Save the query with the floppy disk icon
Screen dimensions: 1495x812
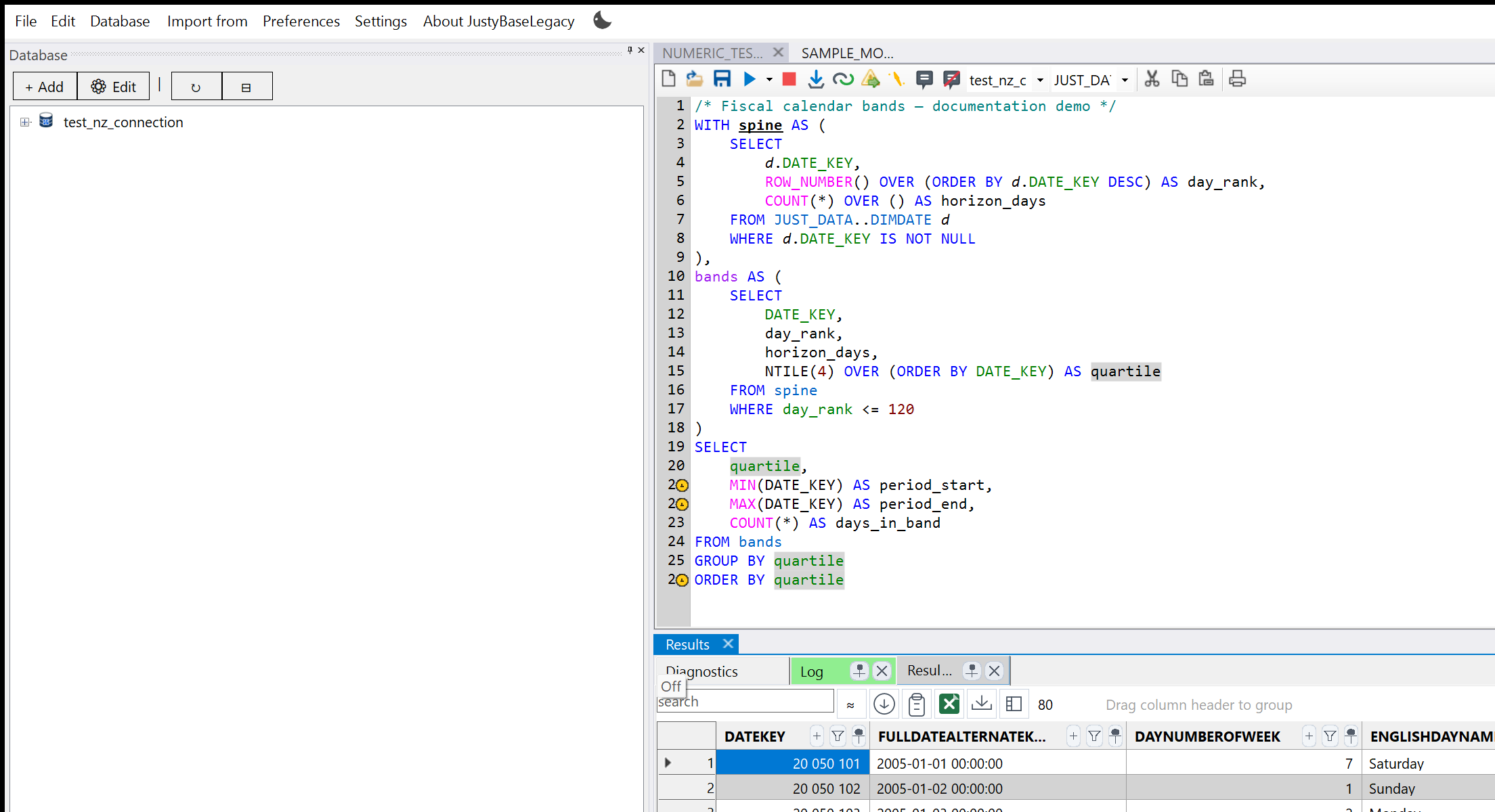(722, 79)
